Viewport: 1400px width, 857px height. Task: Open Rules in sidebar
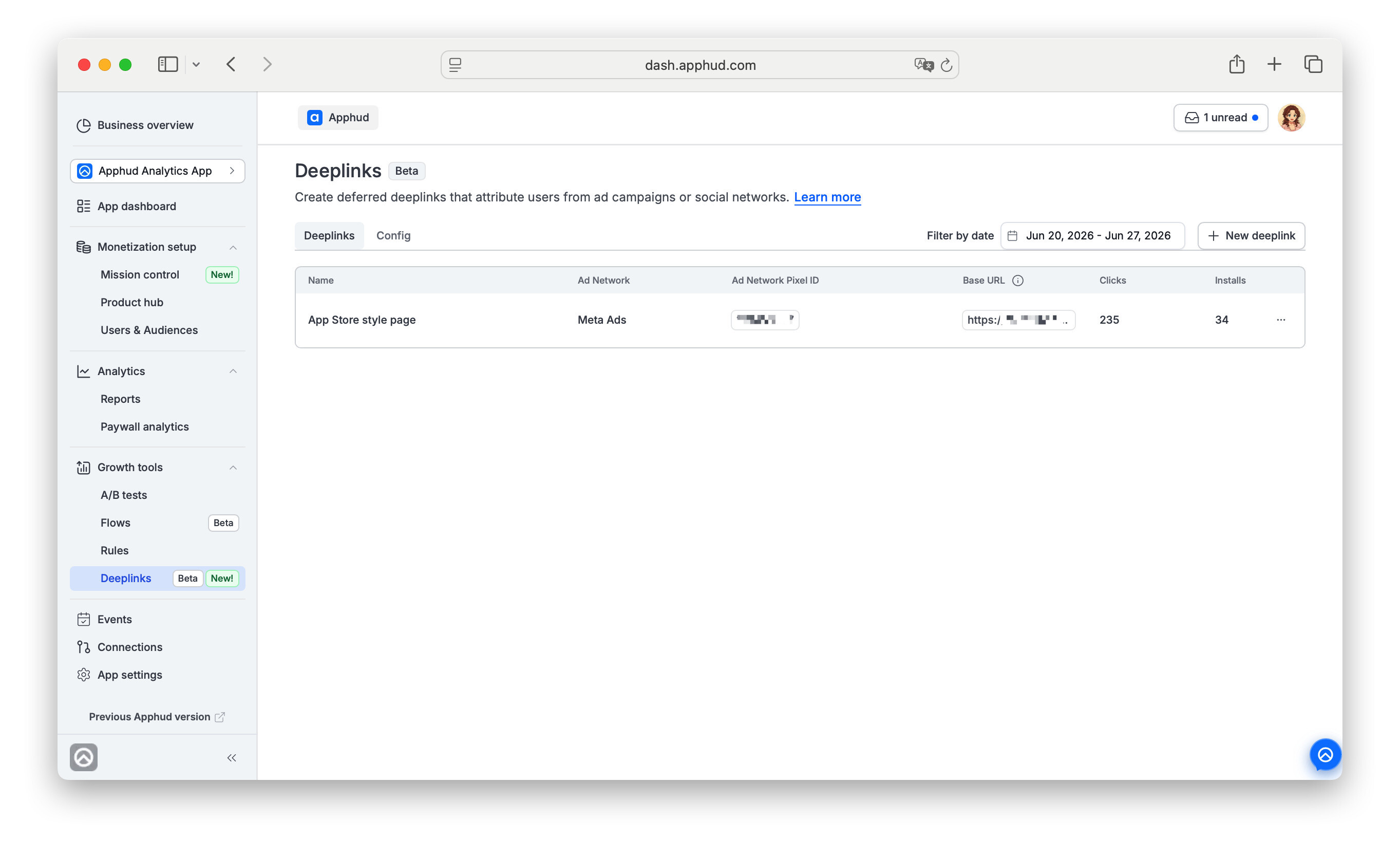[114, 551]
